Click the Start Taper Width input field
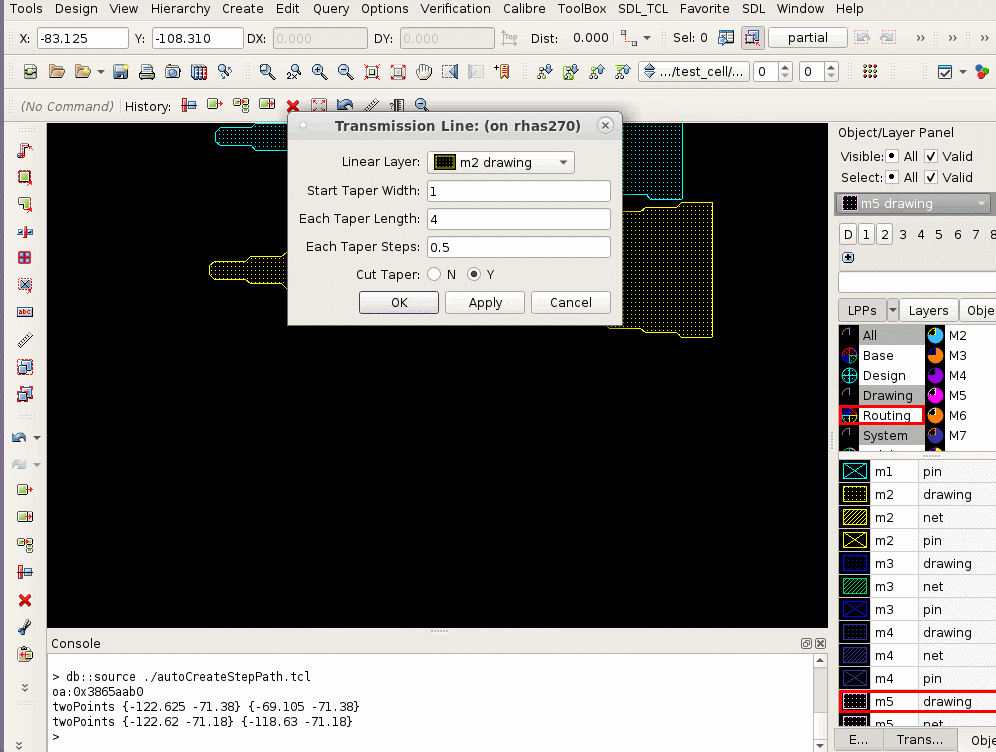Screen dimensions: 996x752 519,191
